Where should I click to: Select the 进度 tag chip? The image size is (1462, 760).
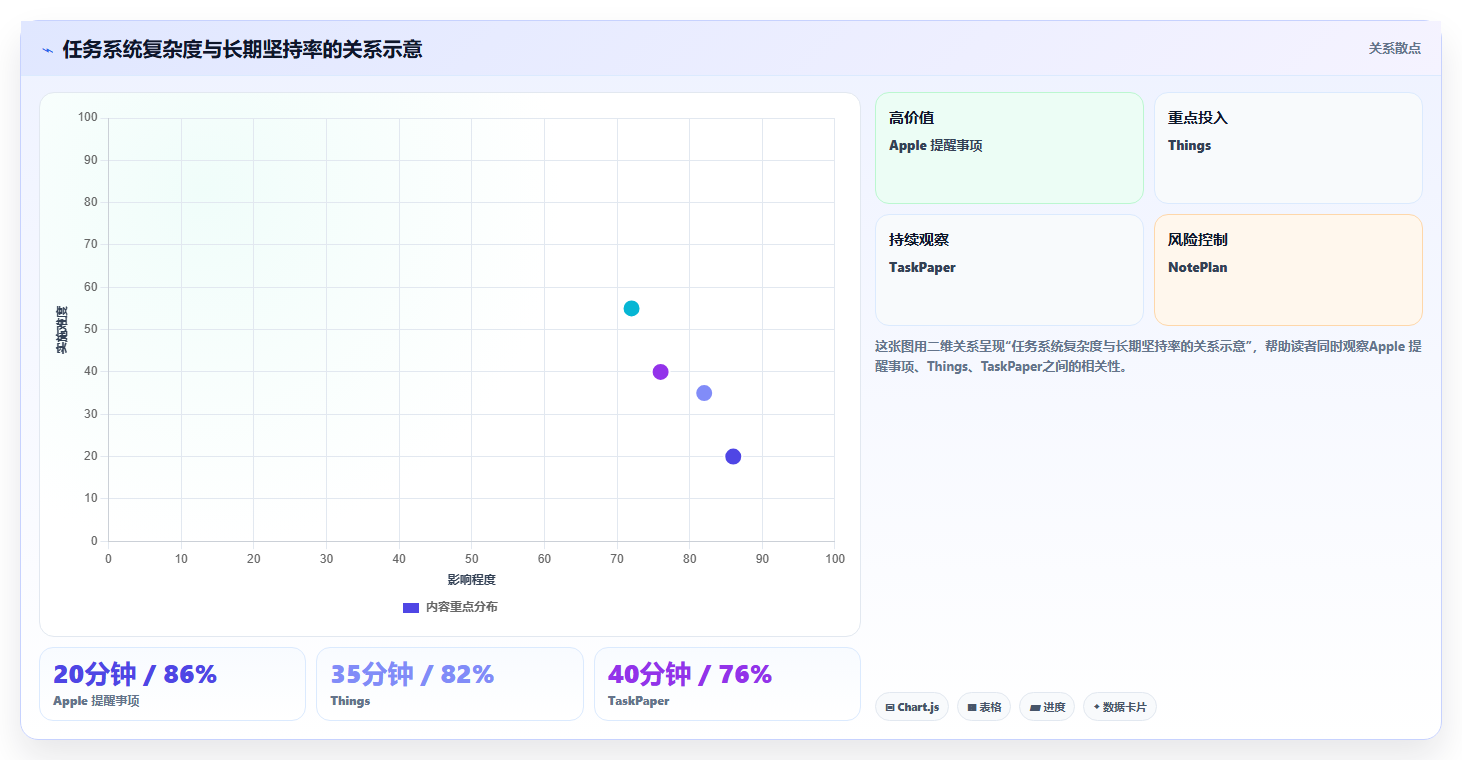click(x=1047, y=707)
